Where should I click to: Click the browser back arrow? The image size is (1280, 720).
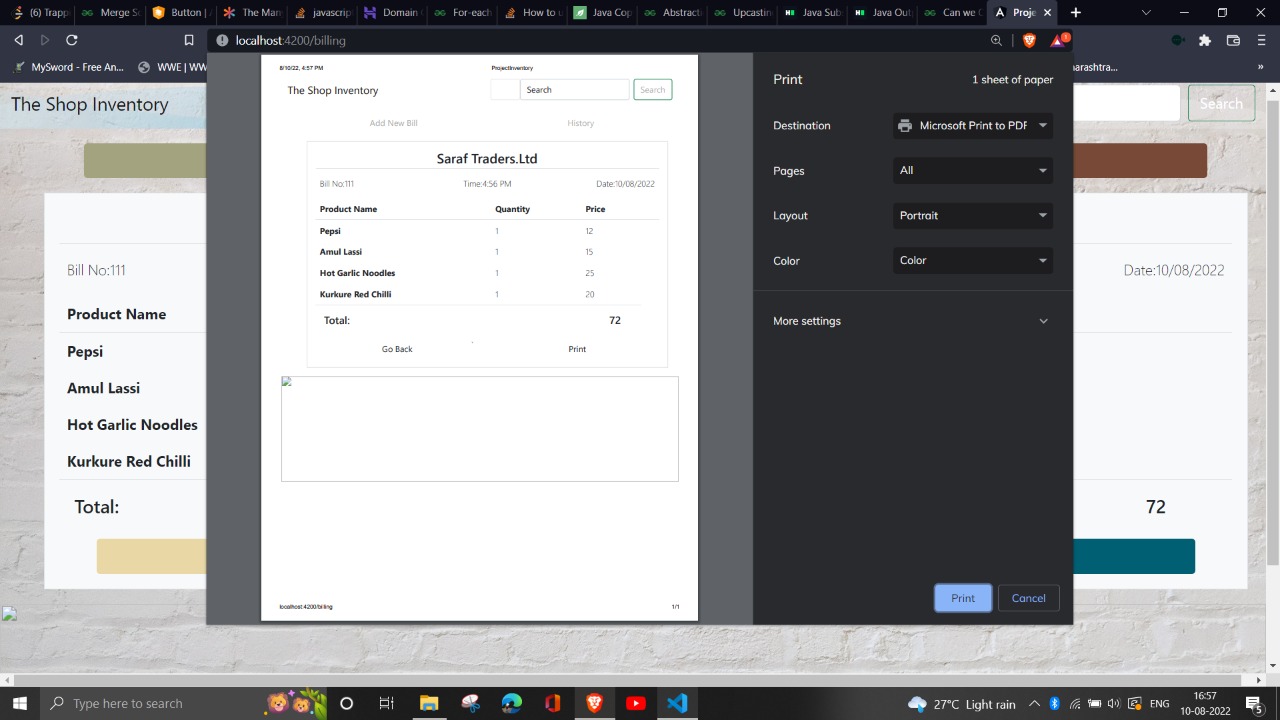click(x=18, y=40)
